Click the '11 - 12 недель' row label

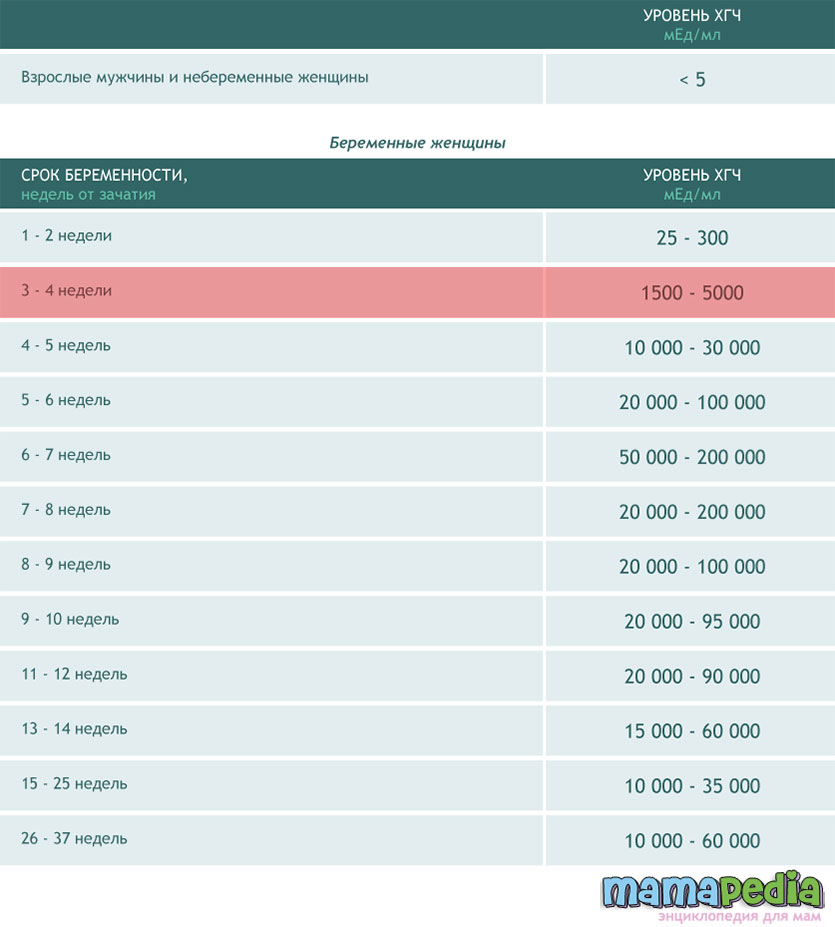(x=74, y=674)
